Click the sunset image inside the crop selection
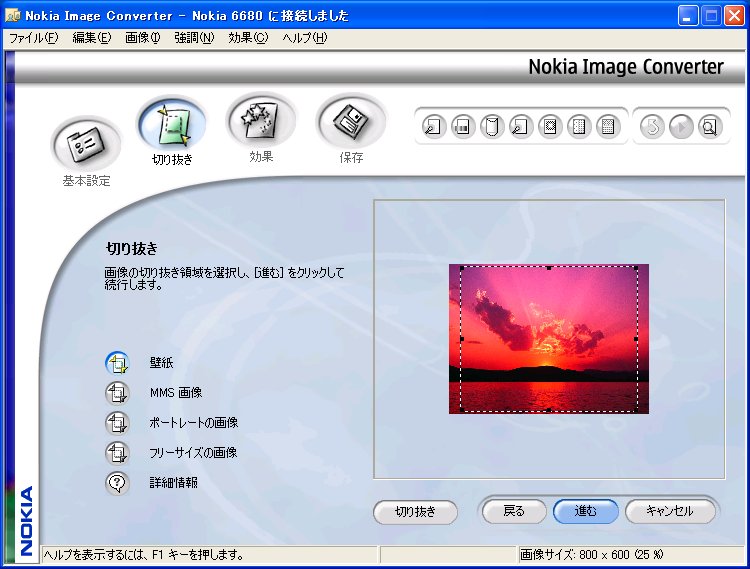This screenshot has height=569, width=750. tap(549, 339)
